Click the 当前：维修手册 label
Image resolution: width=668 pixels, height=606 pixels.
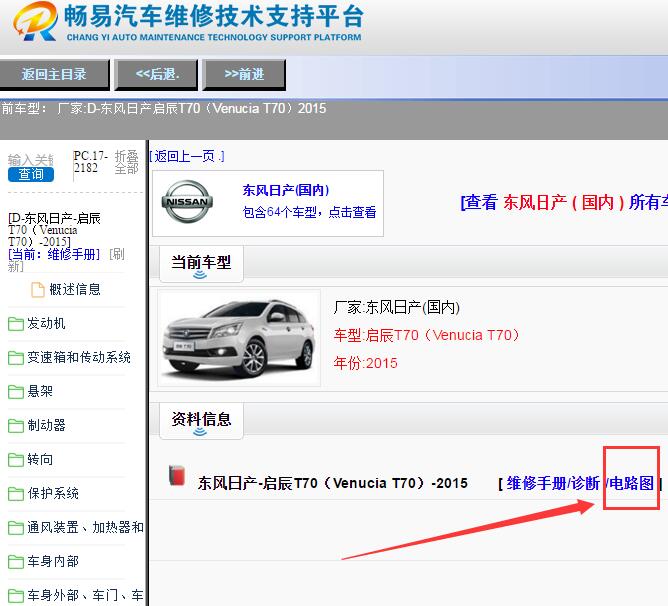(54, 254)
